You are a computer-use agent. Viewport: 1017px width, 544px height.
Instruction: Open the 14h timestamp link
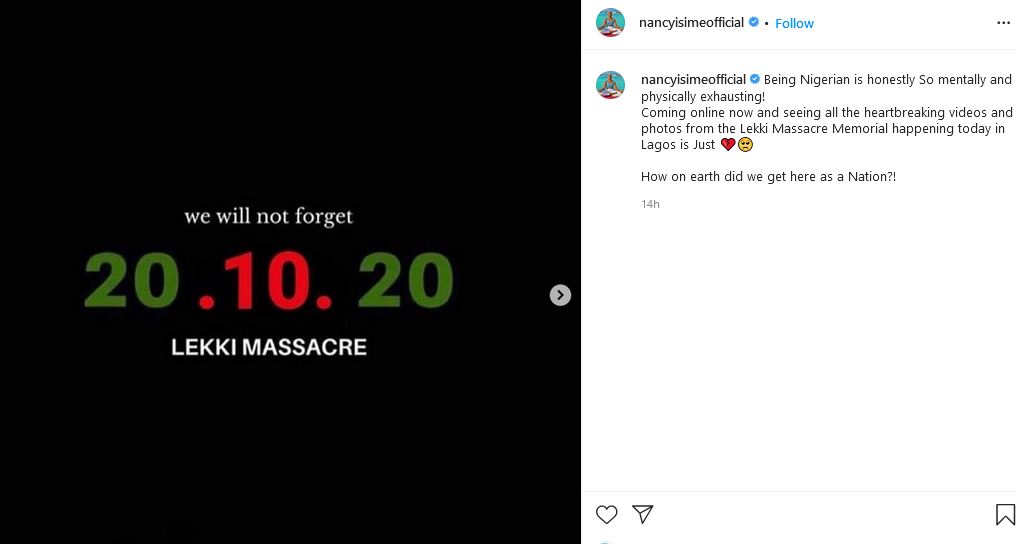(x=650, y=204)
